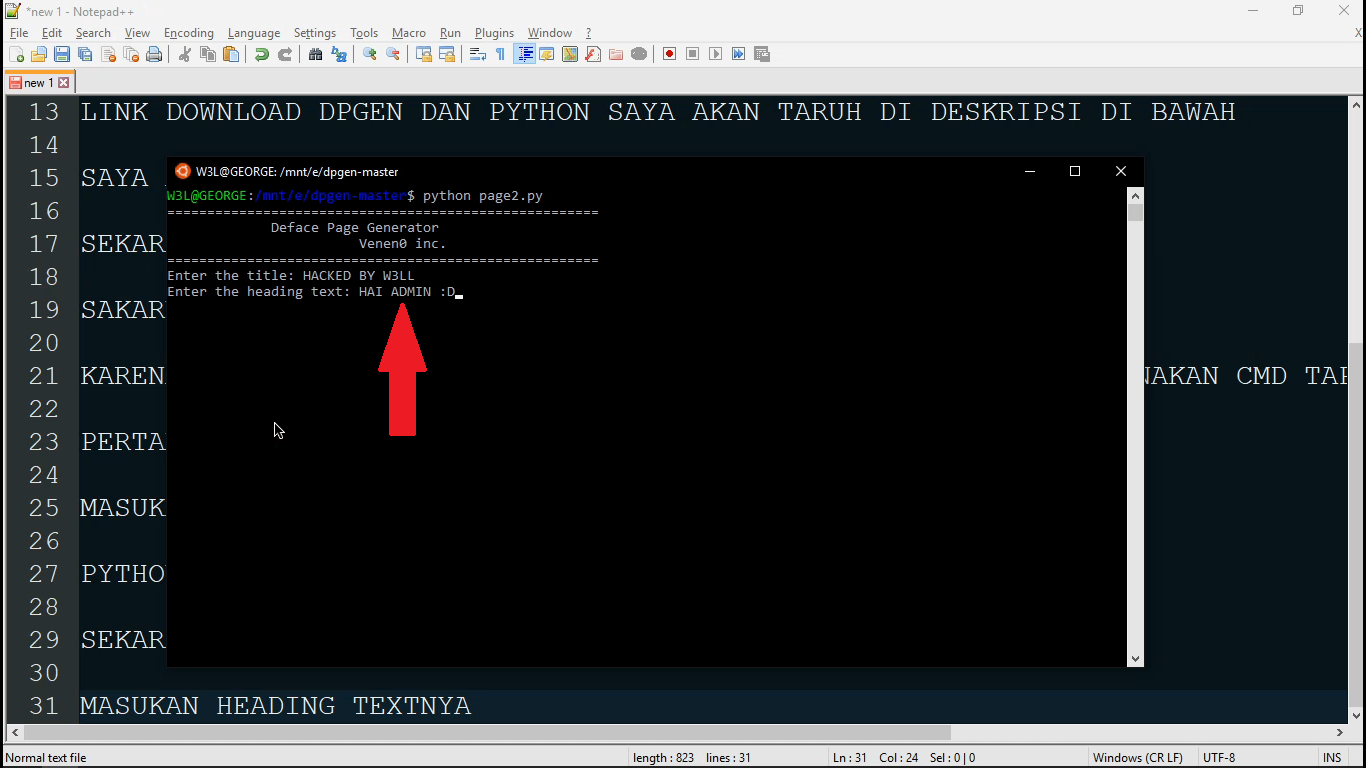Create a new file with the toolbar icon

pos(15,54)
